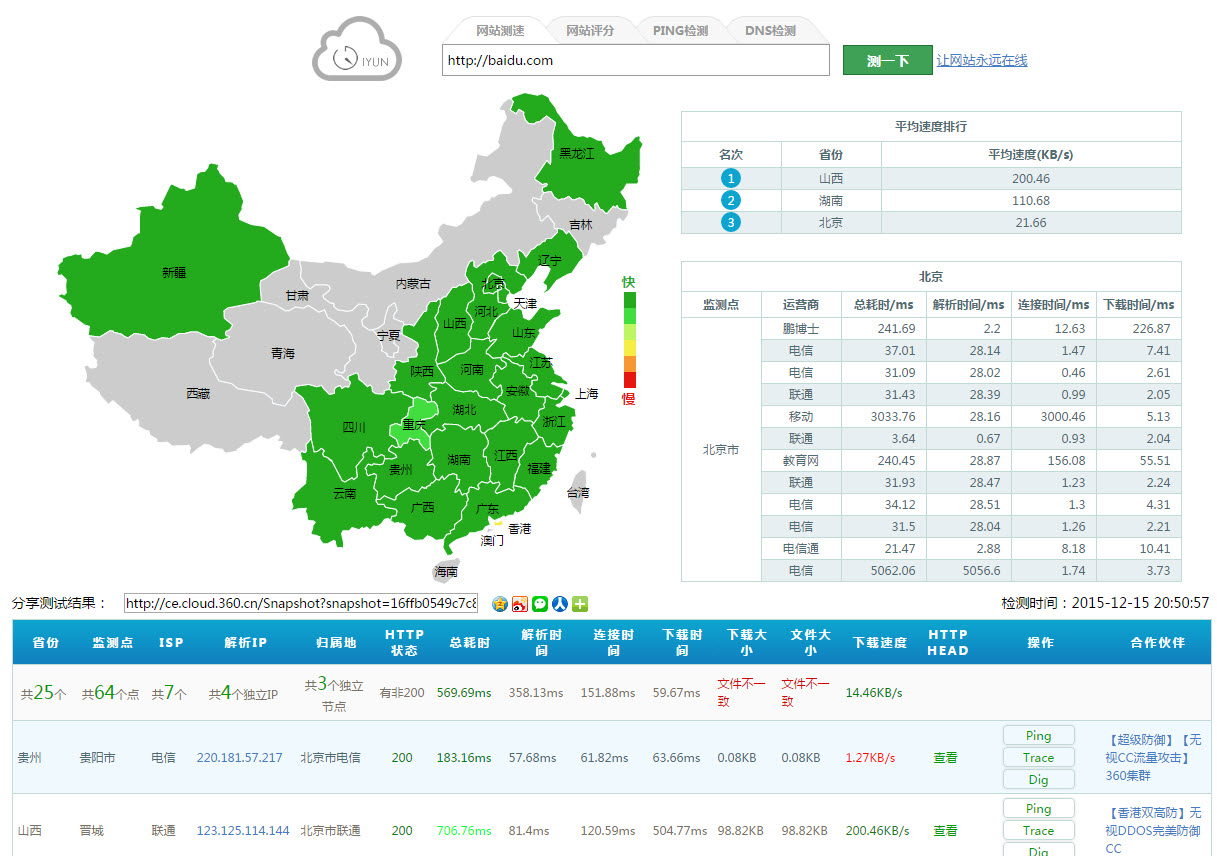Click the snapshot share URL field
This screenshot has width=1217, height=856.
tap(301, 604)
